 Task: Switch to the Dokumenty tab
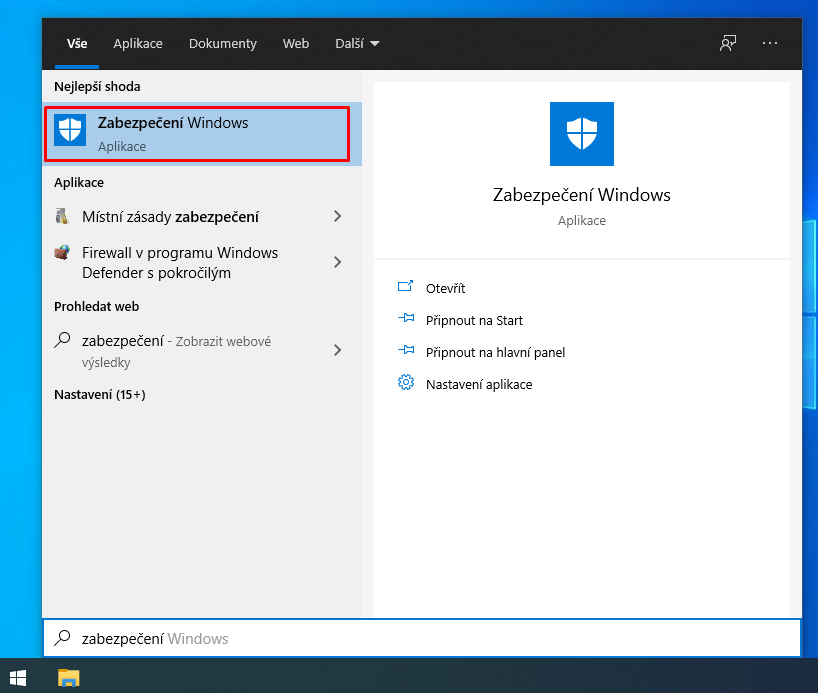coord(223,44)
